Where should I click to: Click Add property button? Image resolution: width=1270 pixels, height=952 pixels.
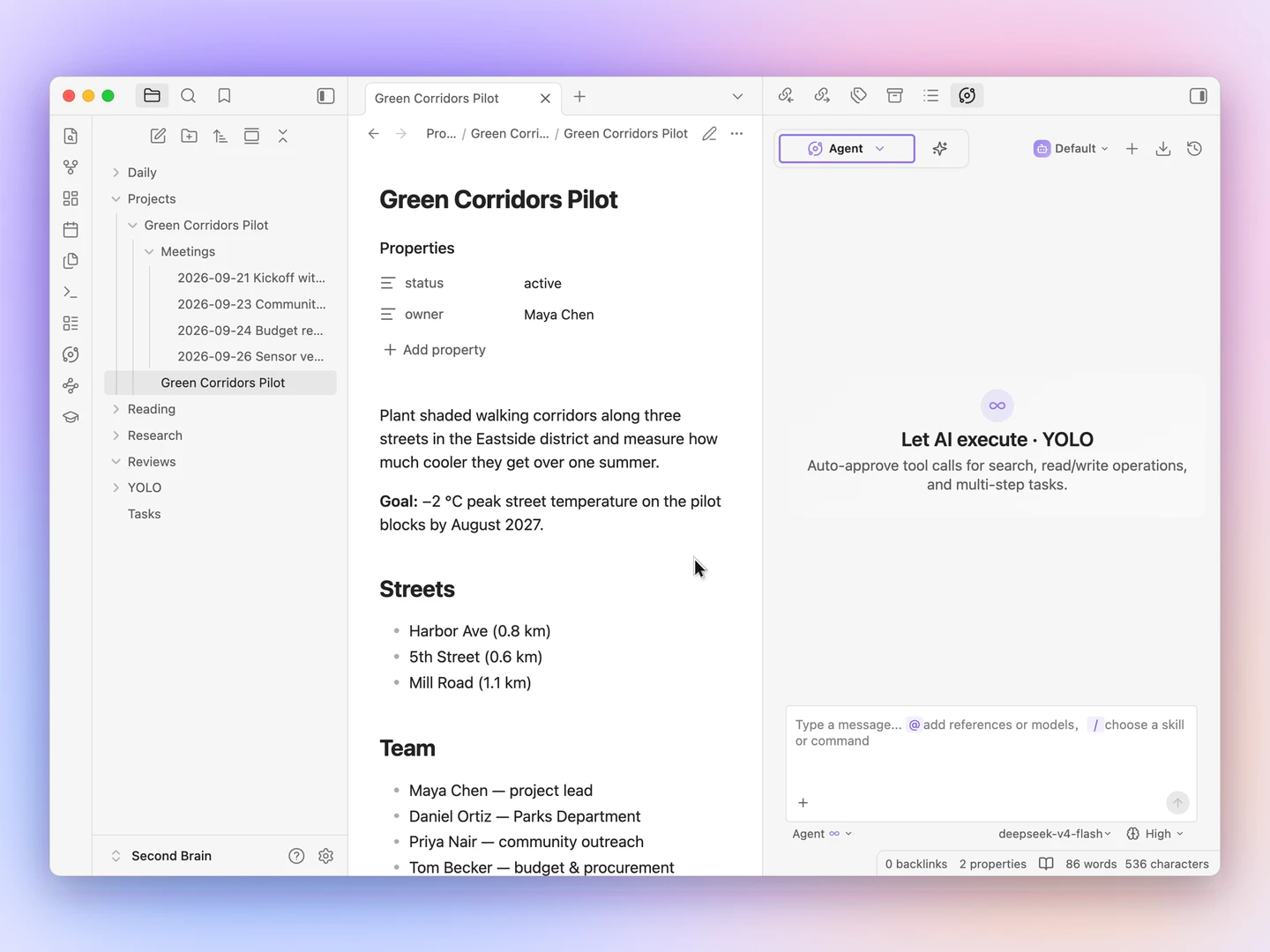coord(435,350)
